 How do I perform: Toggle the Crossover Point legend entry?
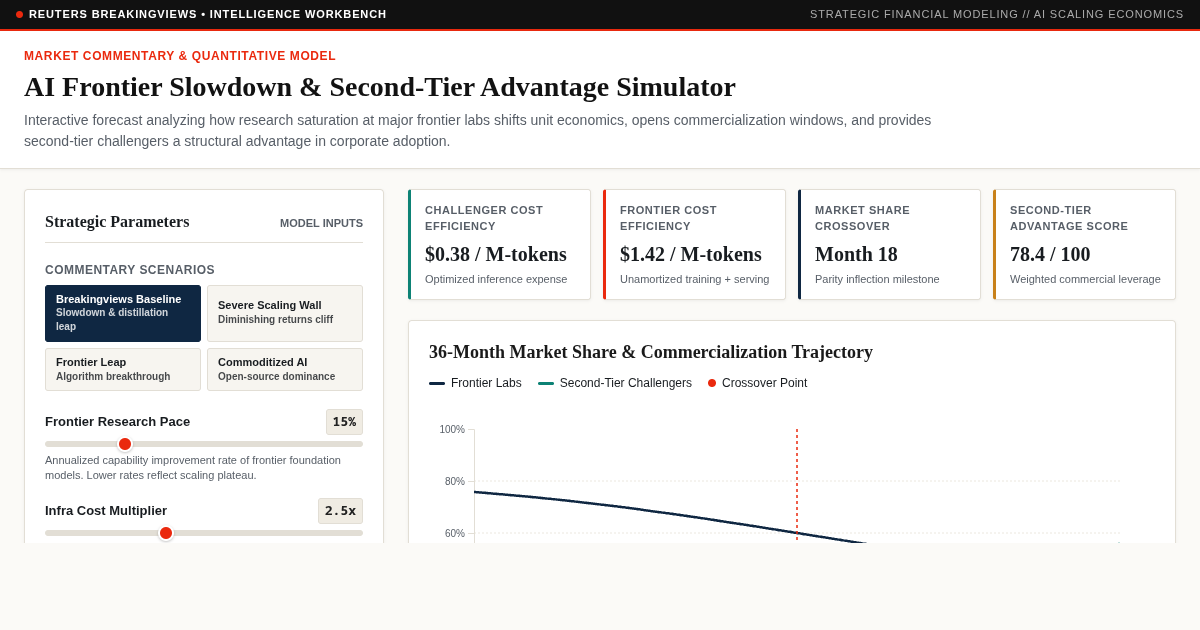coord(757,383)
